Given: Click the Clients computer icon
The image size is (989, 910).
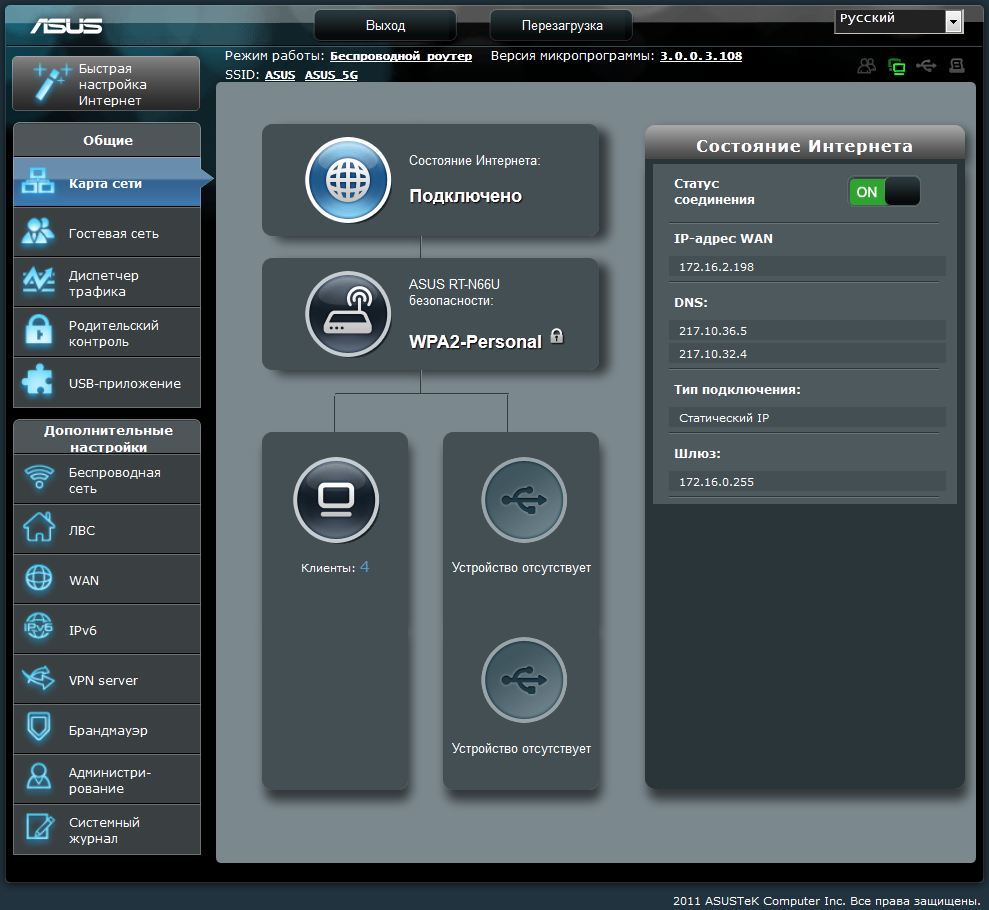Looking at the screenshot, I should (x=336, y=500).
